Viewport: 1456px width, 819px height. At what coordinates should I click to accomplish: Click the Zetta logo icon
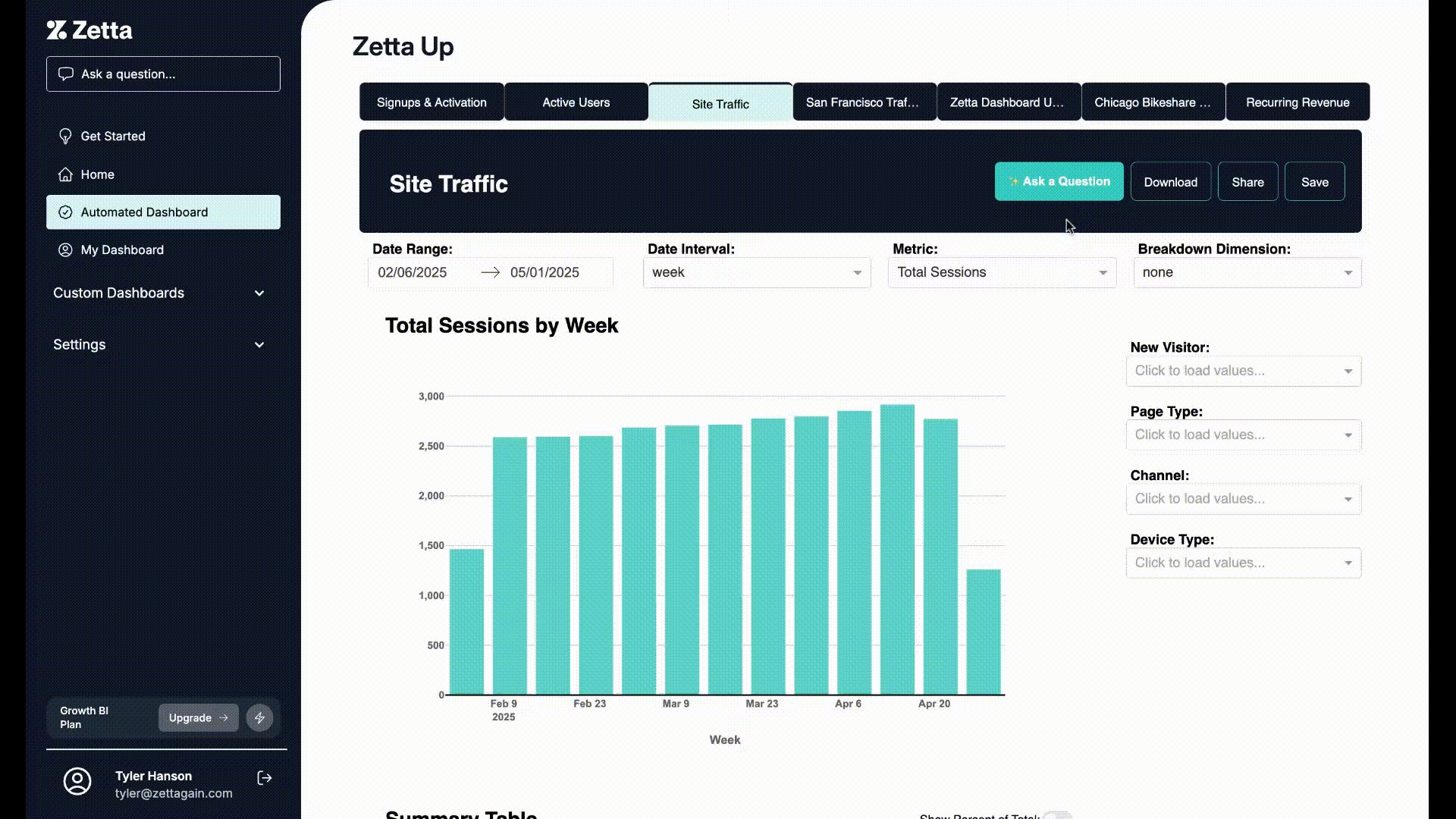57,30
